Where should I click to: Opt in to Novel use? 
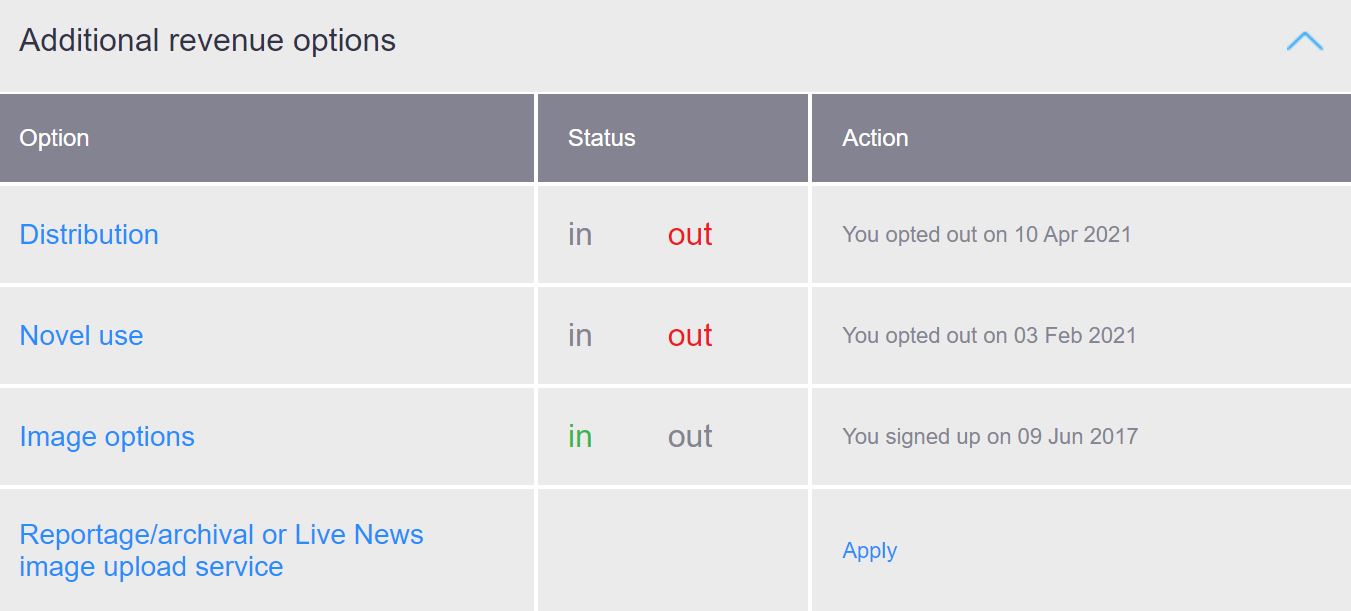pos(580,335)
